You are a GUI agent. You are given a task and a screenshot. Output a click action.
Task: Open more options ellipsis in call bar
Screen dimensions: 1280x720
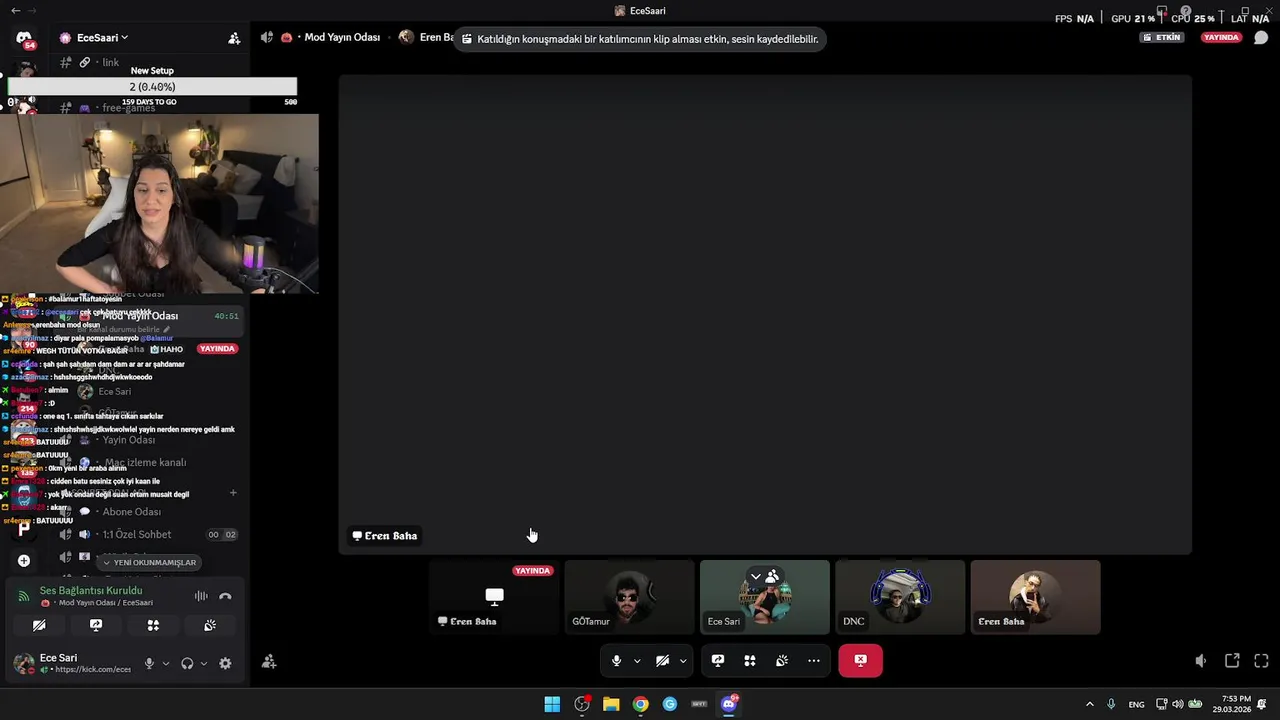click(814, 660)
